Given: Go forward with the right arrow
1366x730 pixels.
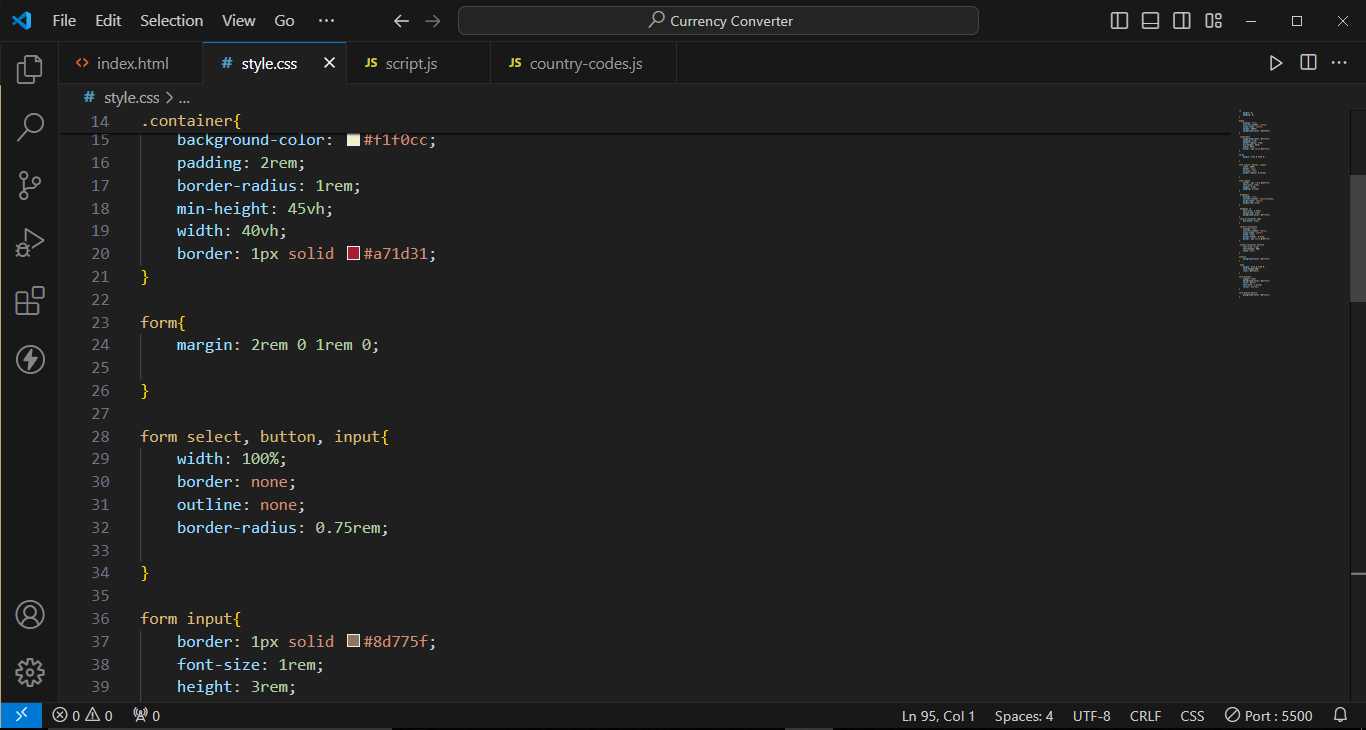Looking at the screenshot, I should (x=433, y=20).
